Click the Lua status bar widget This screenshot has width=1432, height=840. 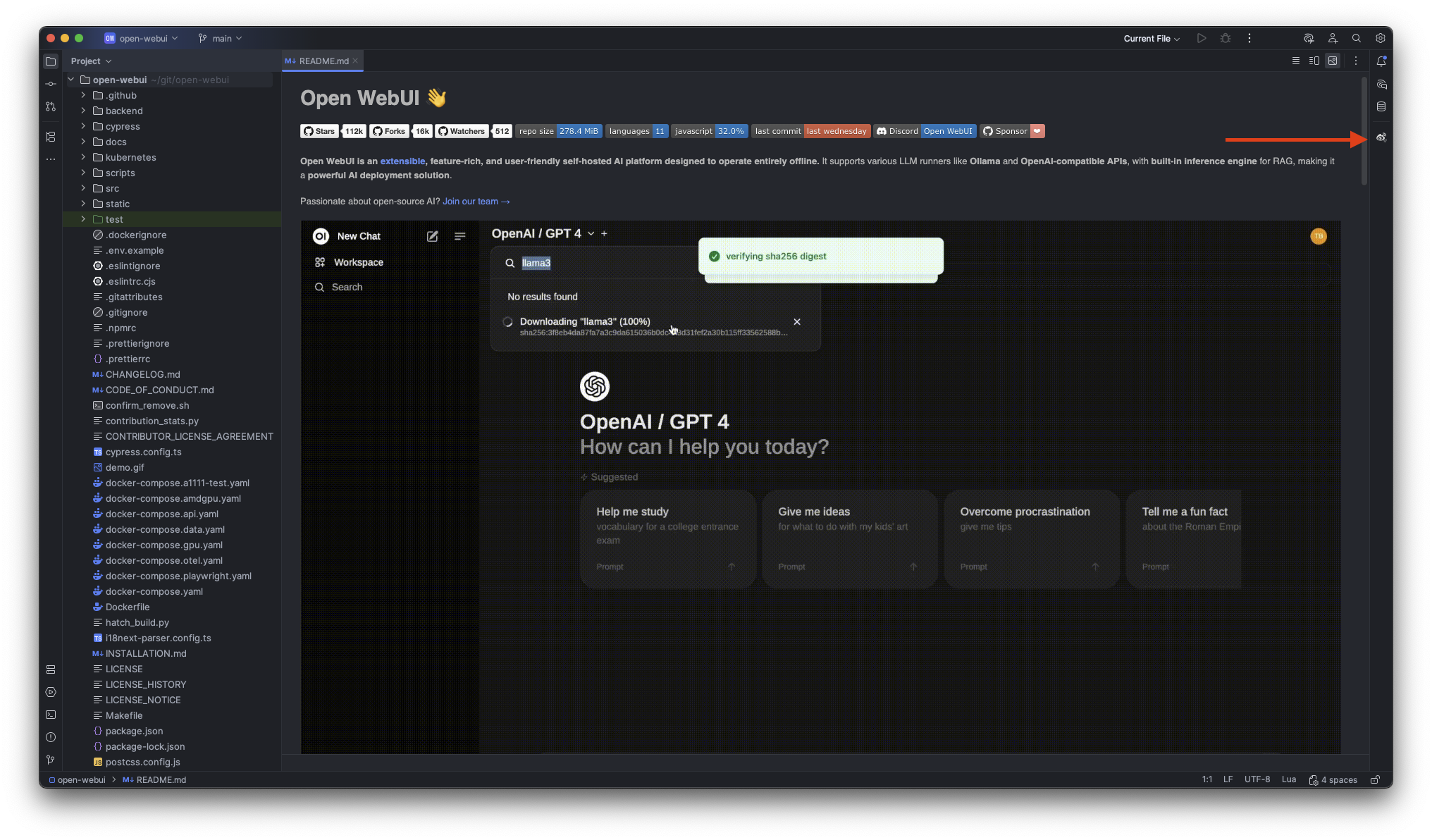tap(1289, 779)
